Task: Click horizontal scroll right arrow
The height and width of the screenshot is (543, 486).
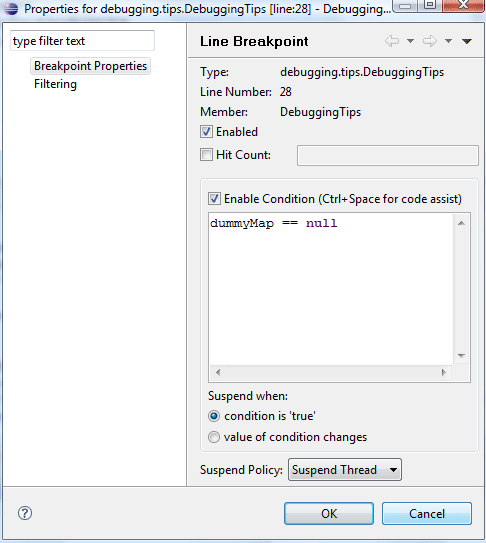Action: (444, 372)
